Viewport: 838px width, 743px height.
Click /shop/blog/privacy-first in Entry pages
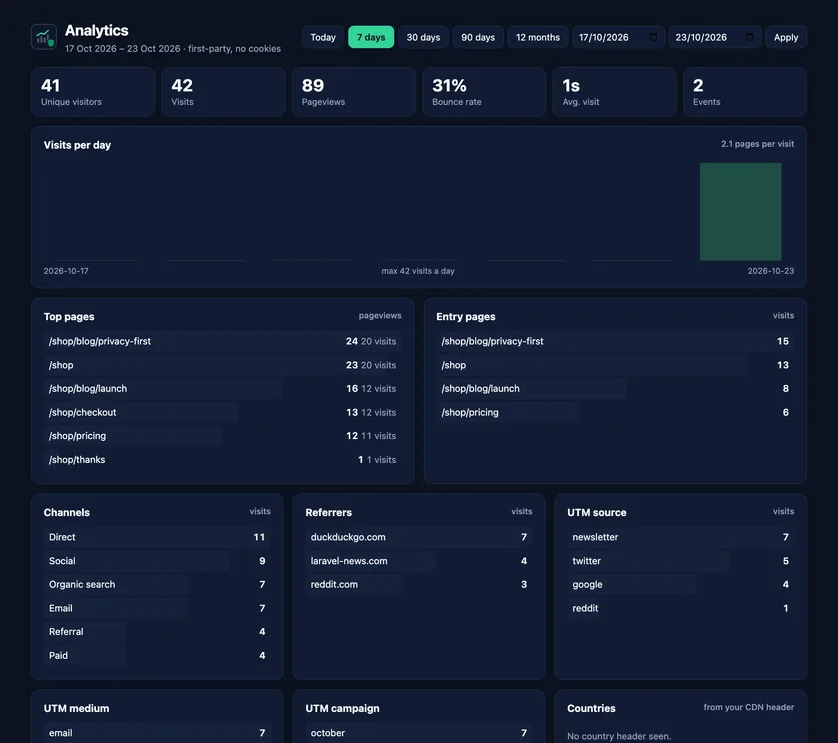tap(615, 341)
